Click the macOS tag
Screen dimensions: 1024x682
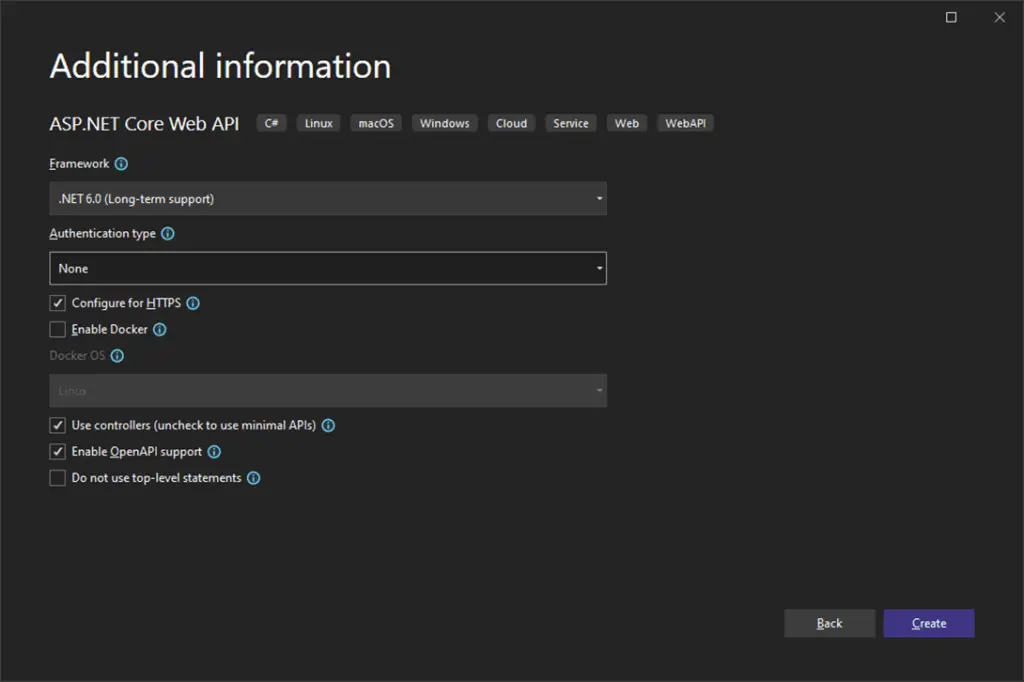(x=376, y=123)
